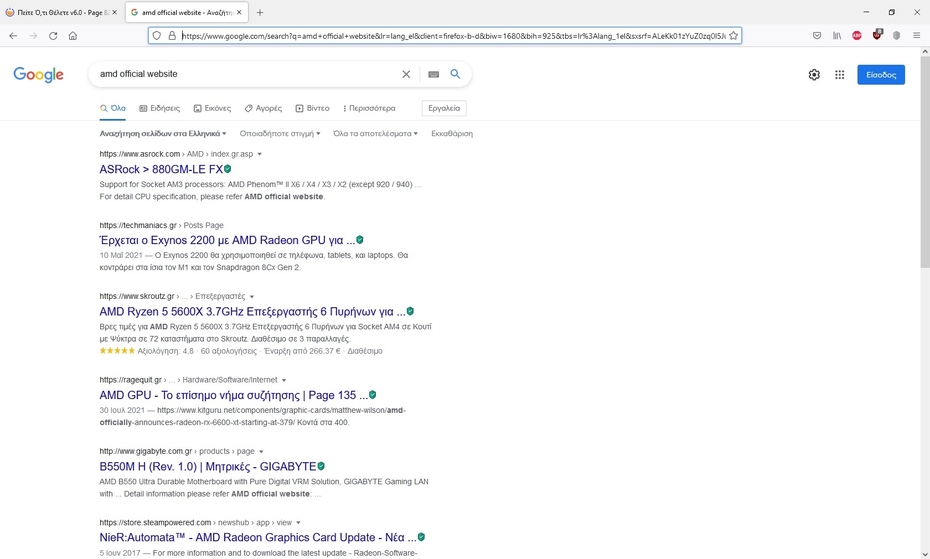
Task: Open a new browser tab
Action: click(260, 12)
